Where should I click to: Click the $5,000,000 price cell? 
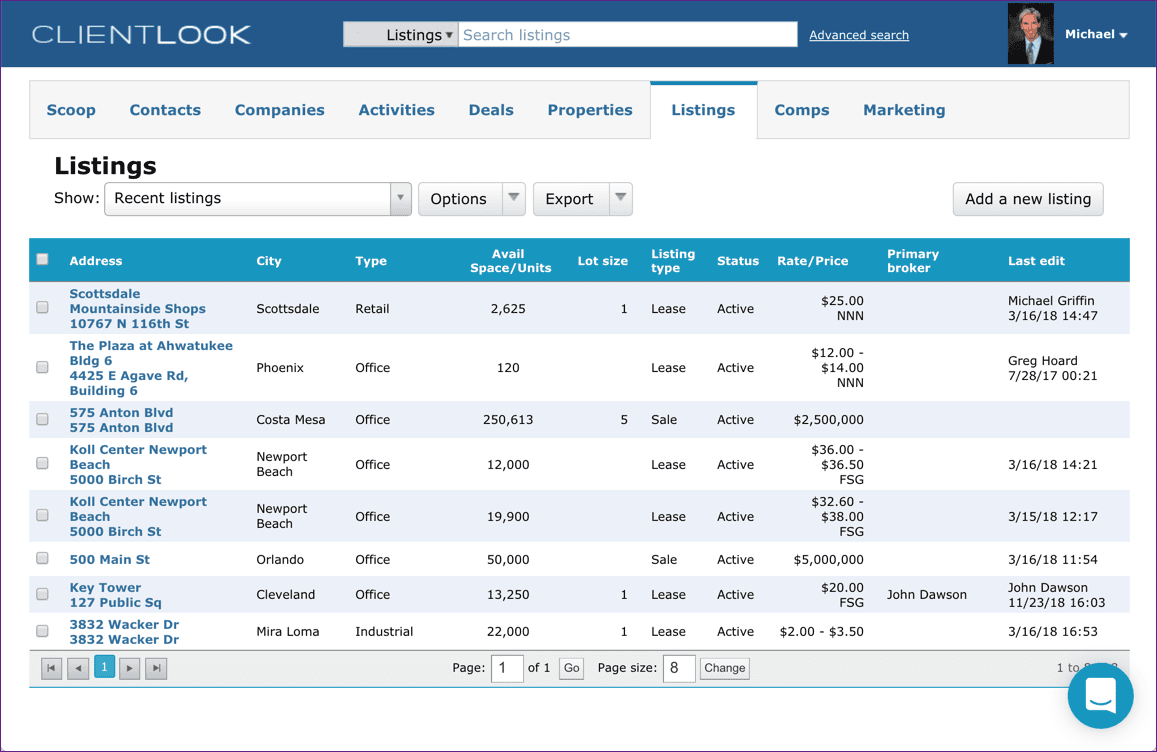pos(828,559)
